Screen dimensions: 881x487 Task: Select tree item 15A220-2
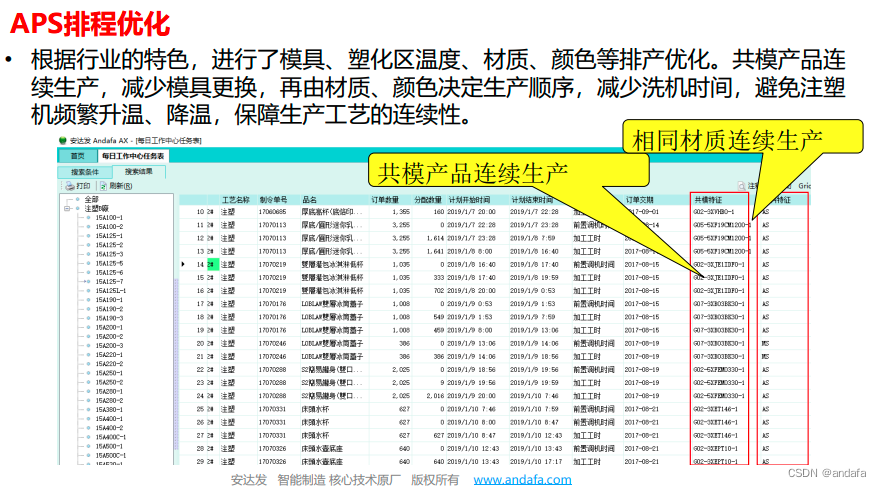[x=109, y=364]
